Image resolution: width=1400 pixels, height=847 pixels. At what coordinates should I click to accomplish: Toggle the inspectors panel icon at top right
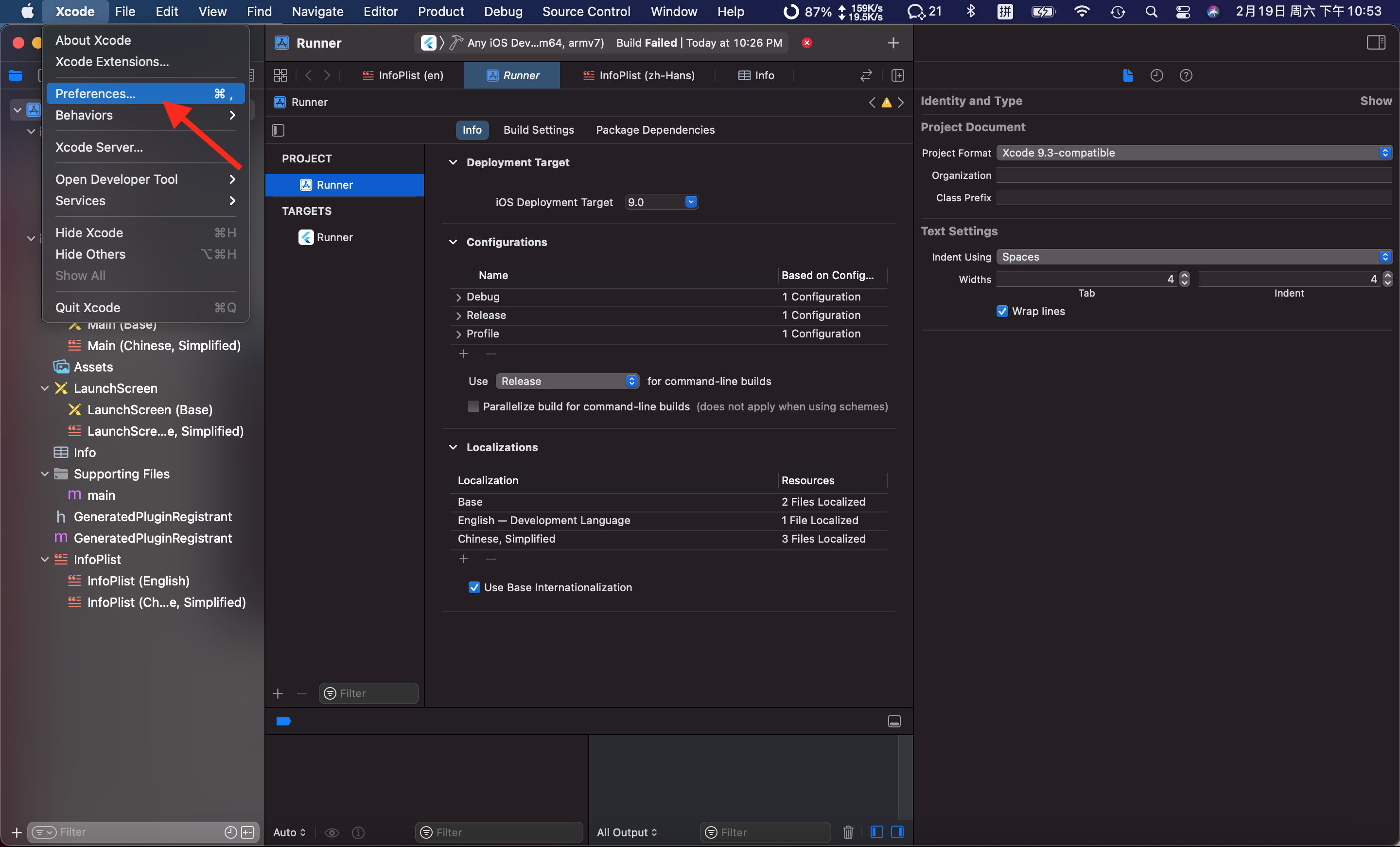coord(1376,43)
